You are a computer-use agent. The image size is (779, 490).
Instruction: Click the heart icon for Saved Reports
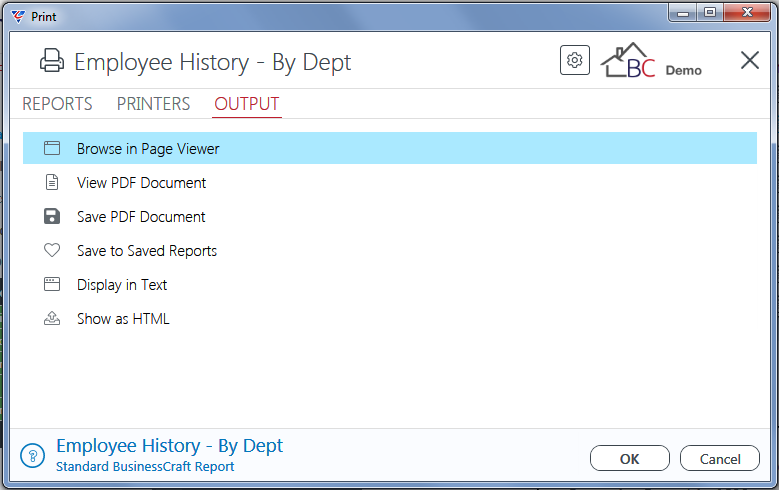(52, 250)
